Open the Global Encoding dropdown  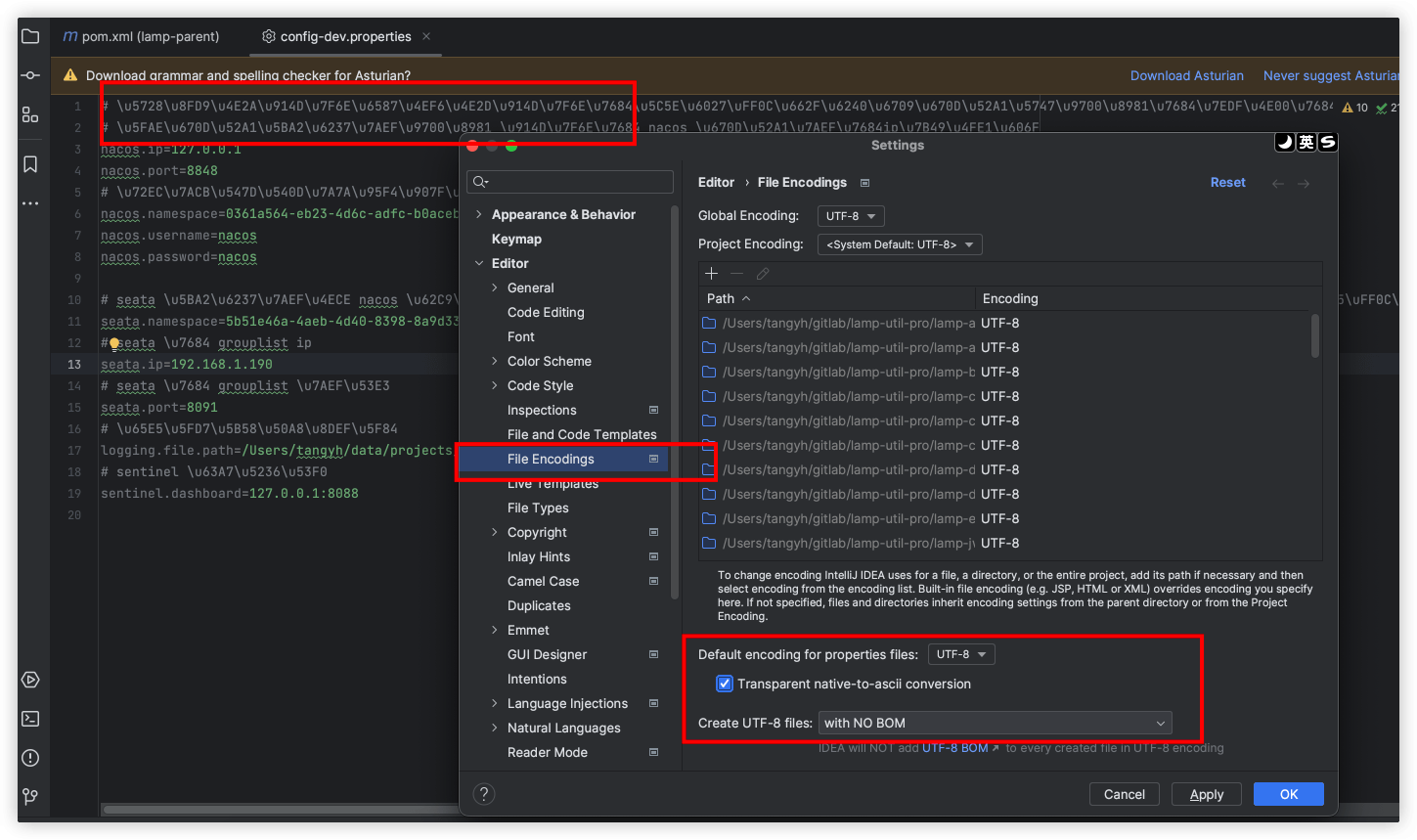(851, 216)
